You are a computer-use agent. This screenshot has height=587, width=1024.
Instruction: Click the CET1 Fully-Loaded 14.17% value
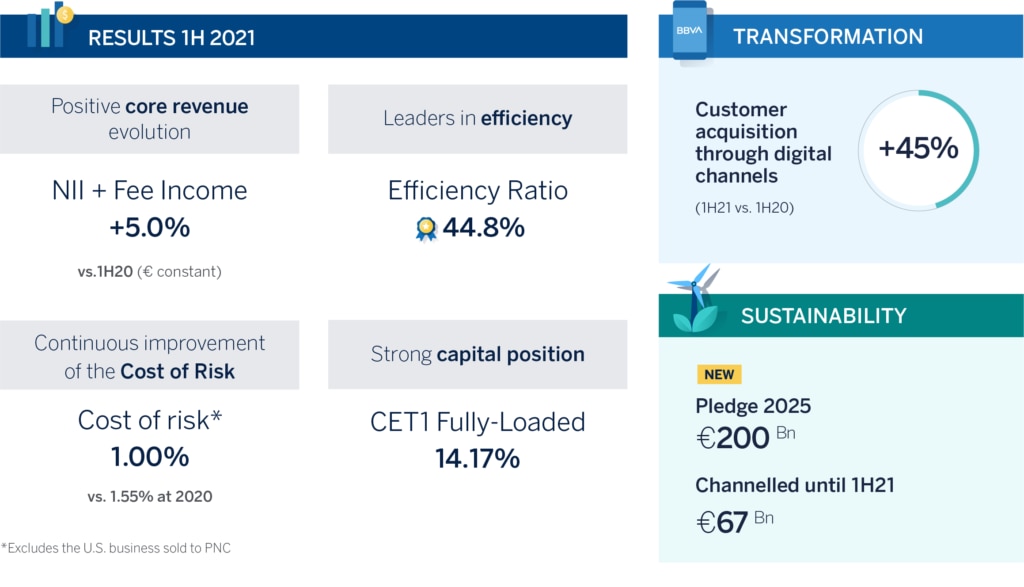pyautogui.click(x=477, y=458)
